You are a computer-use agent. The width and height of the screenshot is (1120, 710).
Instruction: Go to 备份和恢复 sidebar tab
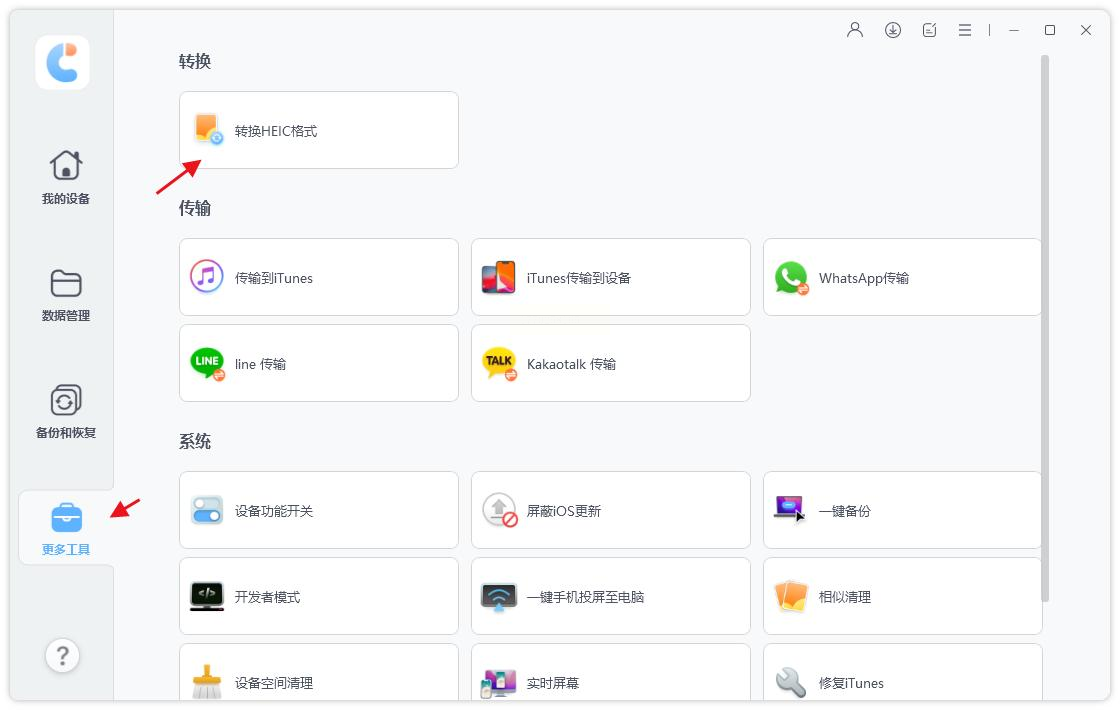click(66, 412)
